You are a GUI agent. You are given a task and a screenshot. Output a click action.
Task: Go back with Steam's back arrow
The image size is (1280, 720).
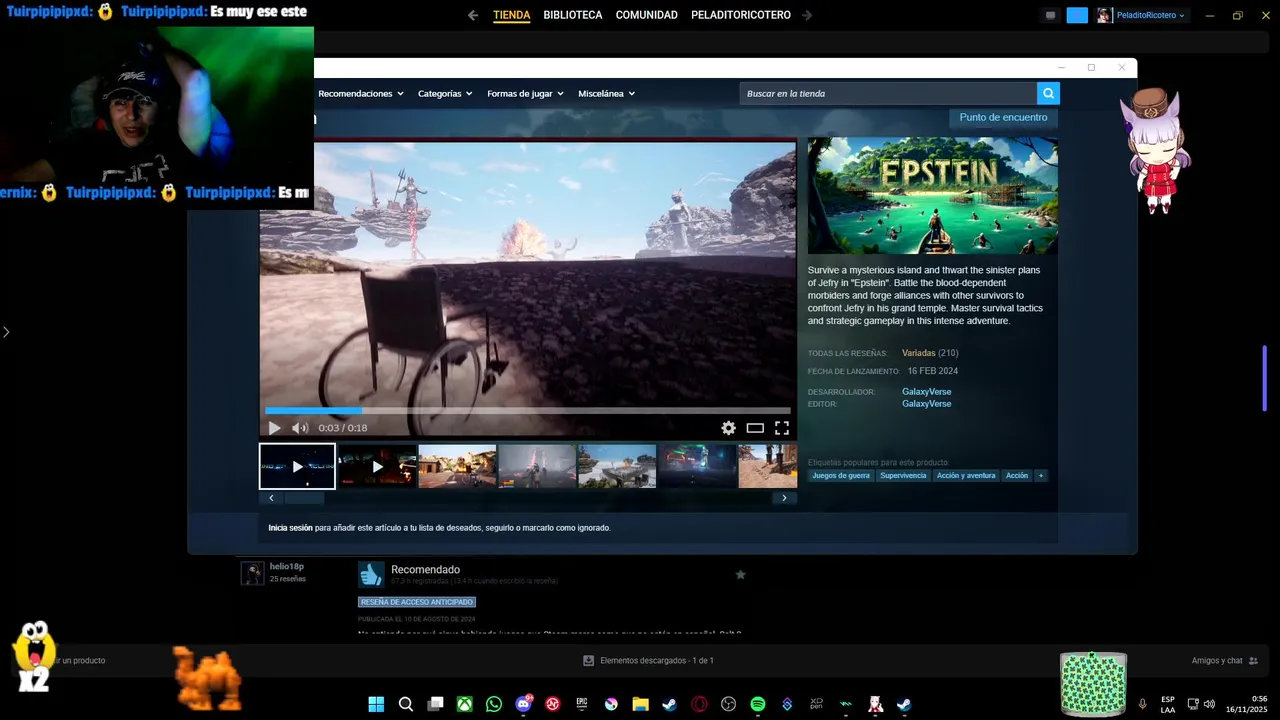coord(473,15)
